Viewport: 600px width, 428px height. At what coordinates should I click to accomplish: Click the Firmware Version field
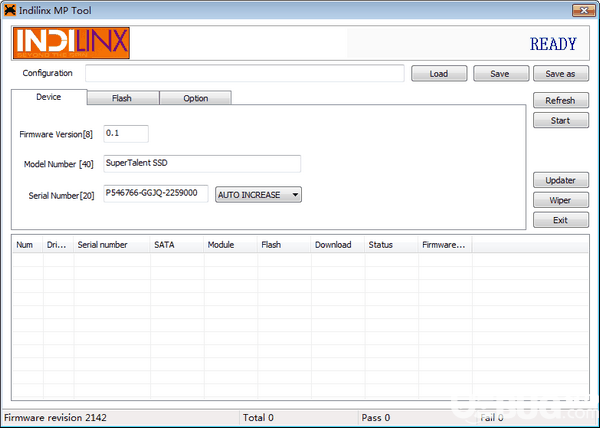point(126,133)
